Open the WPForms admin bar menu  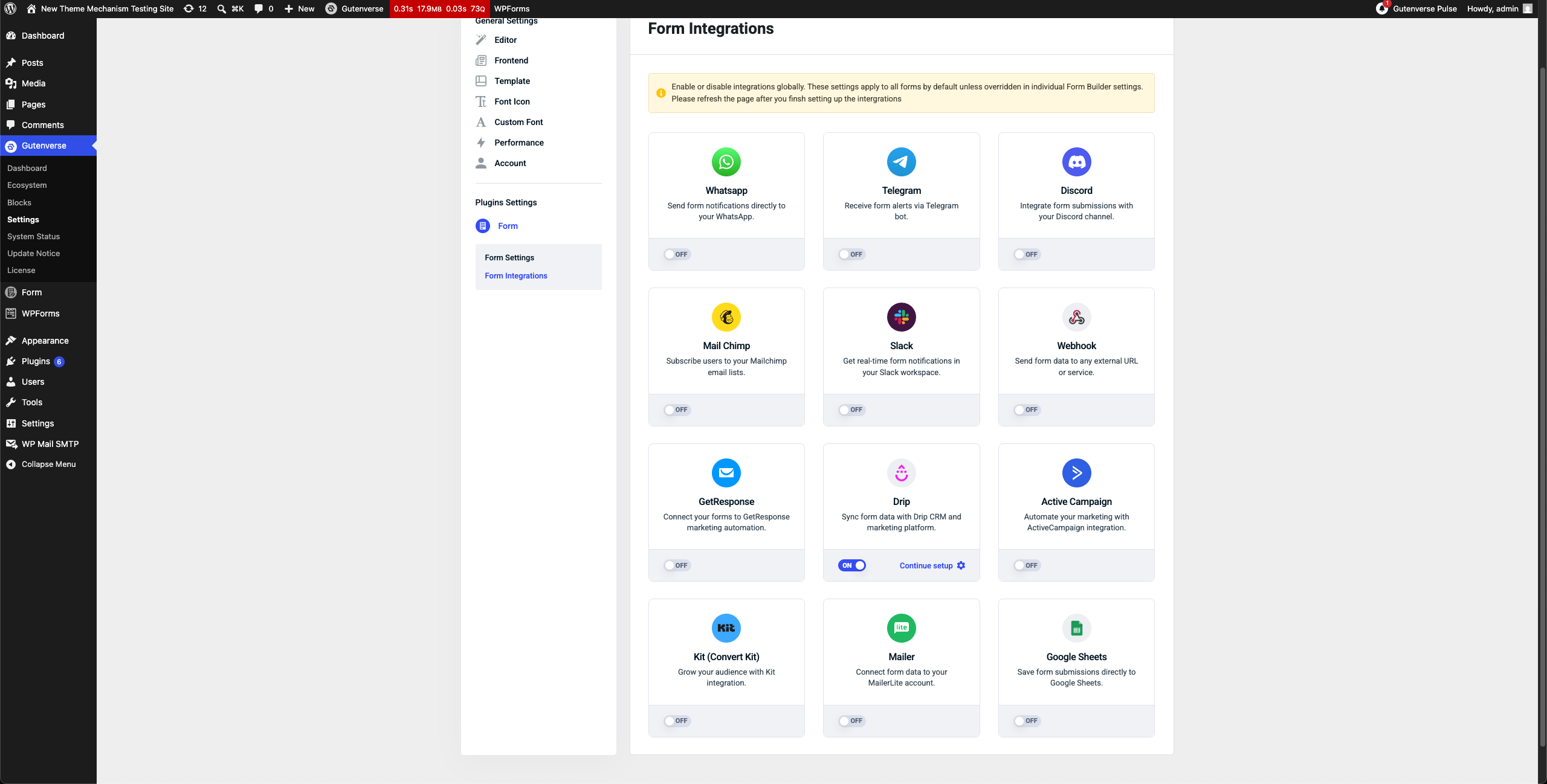tap(512, 8)
